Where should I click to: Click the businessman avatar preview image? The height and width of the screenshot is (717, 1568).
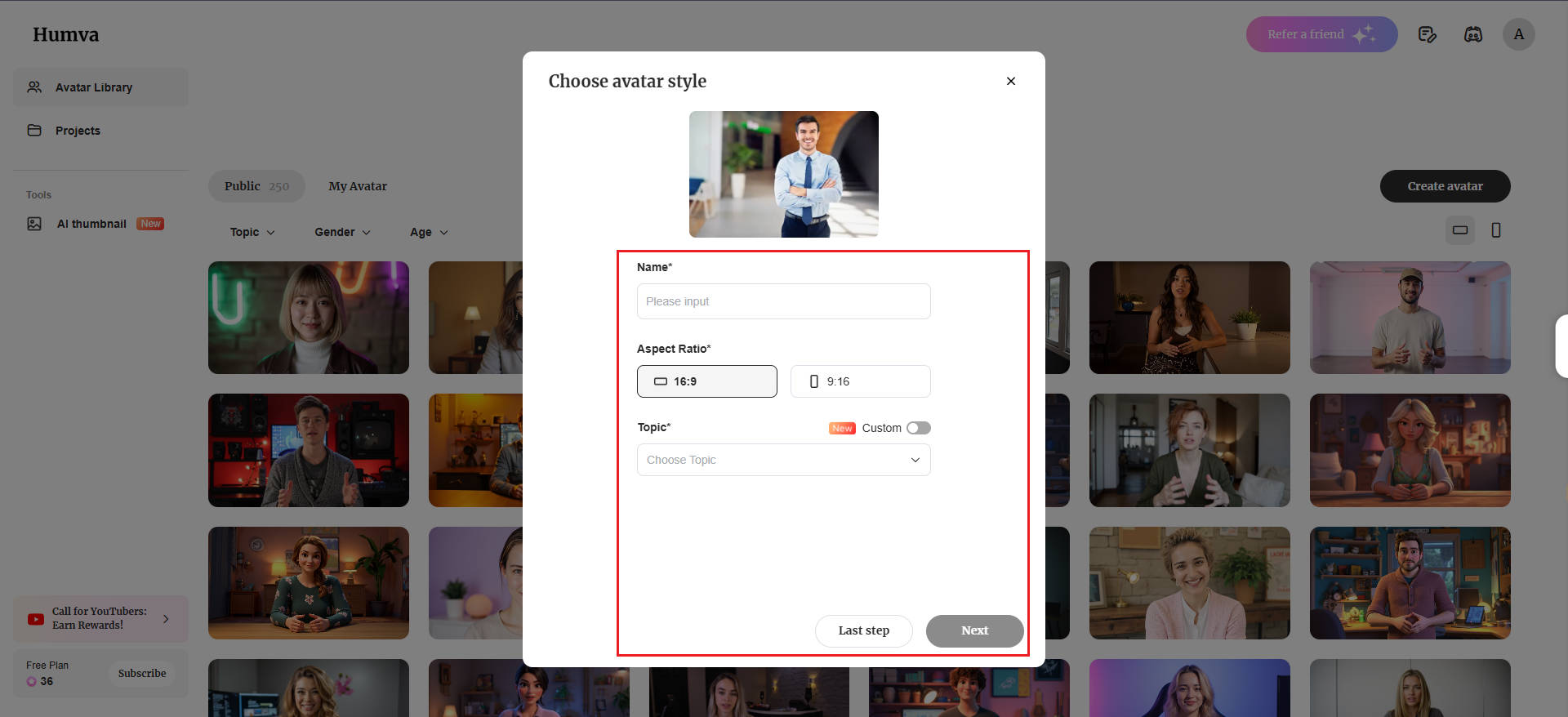coord(784,174)
